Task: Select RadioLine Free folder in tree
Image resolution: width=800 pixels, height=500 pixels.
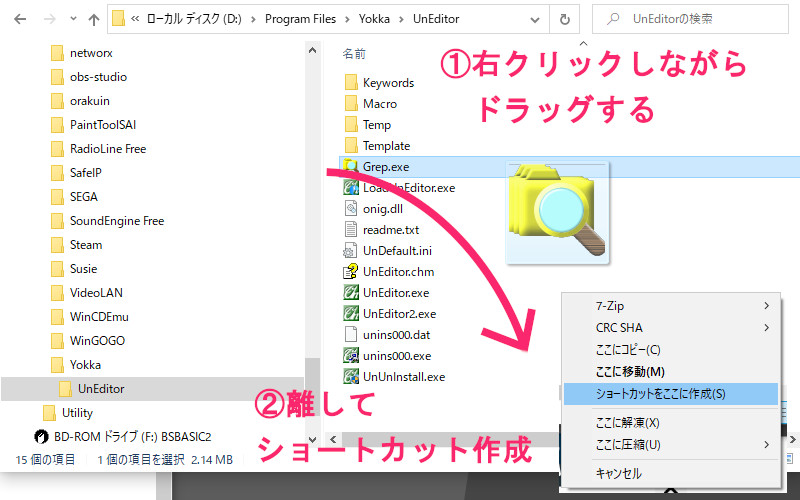Action: coord(98,149)
